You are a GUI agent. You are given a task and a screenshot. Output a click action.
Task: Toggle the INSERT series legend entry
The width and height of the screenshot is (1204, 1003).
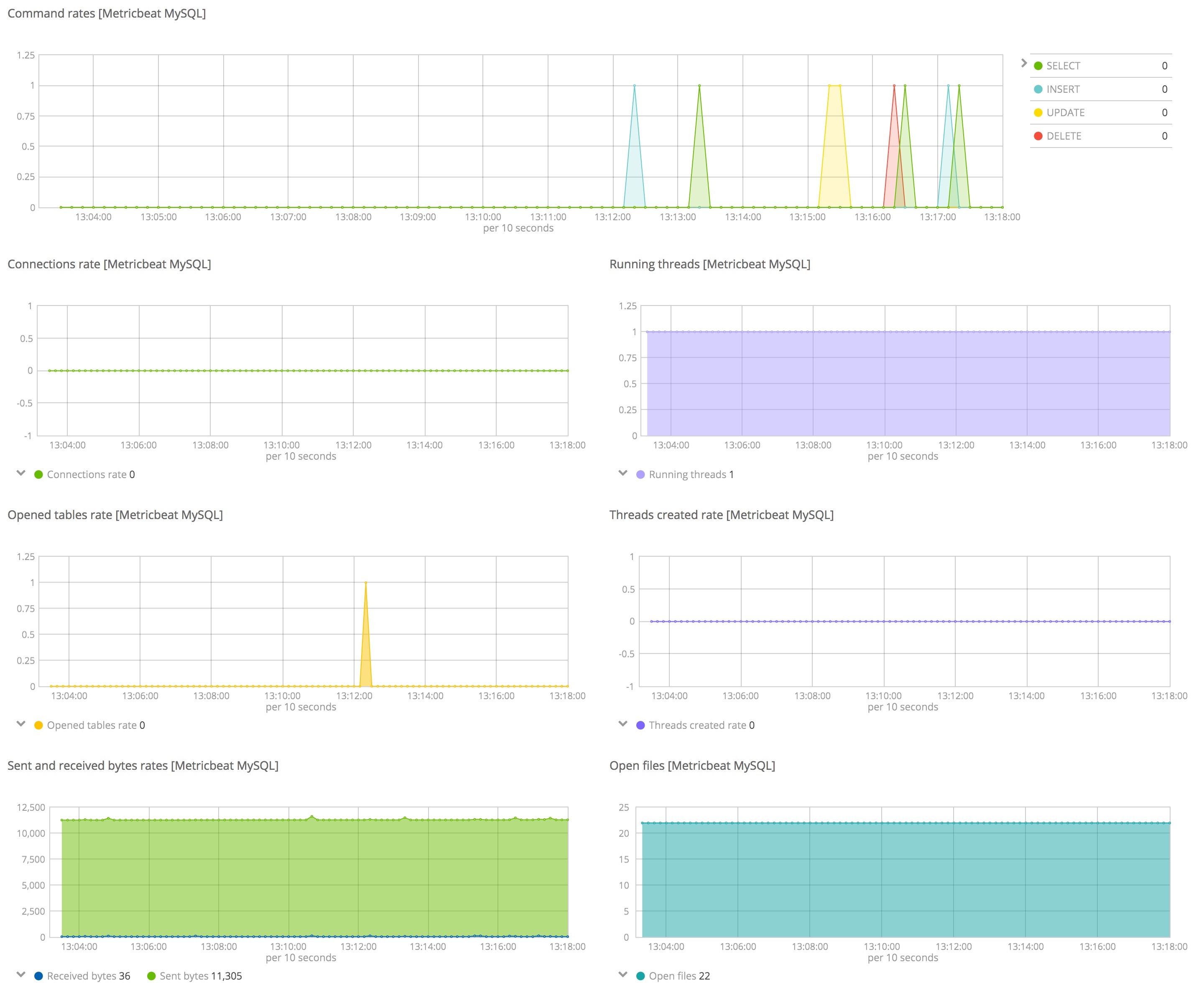click(x=1100, y=89)
